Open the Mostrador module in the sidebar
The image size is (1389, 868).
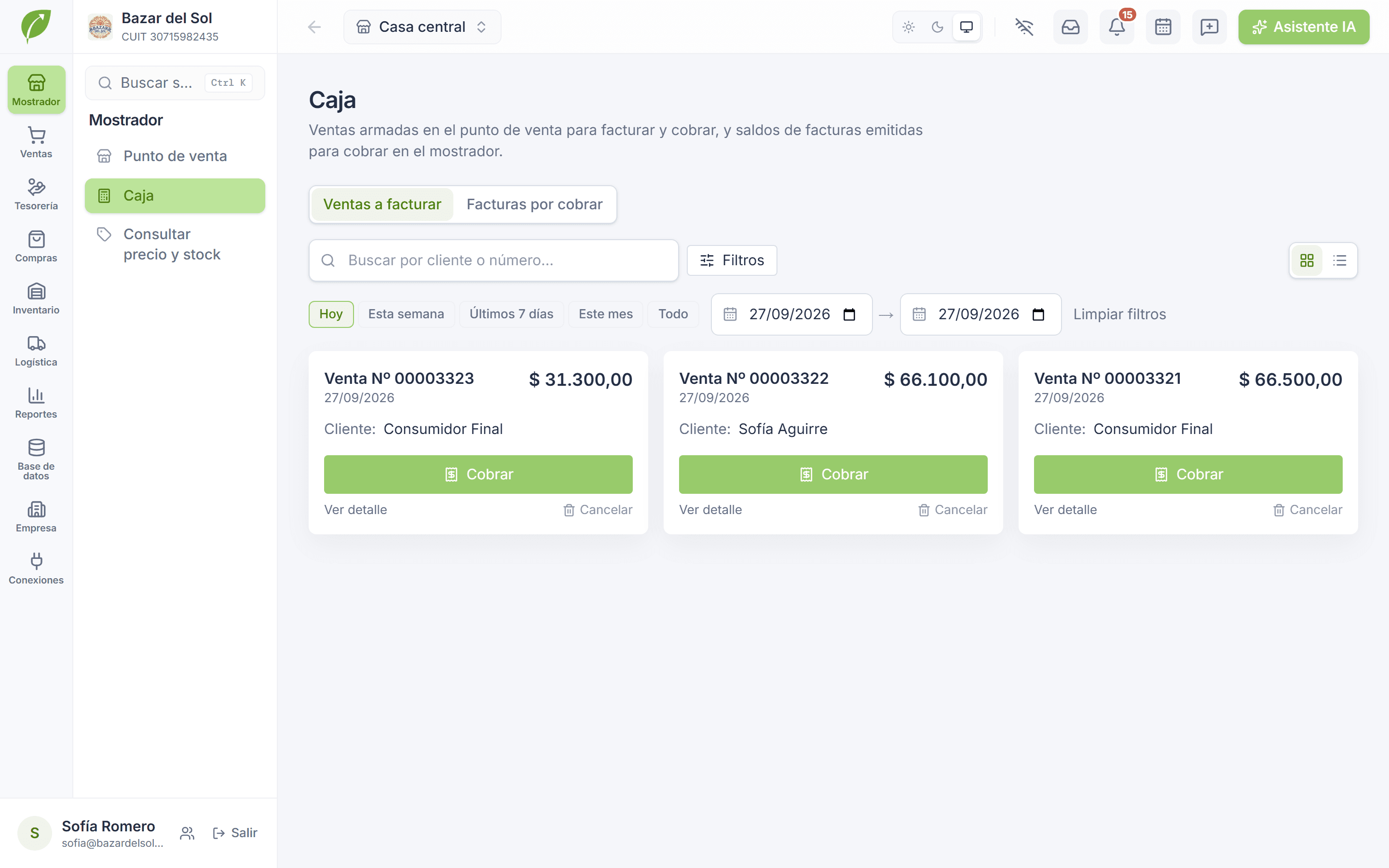pyautogui.click(x=36, y=90)
